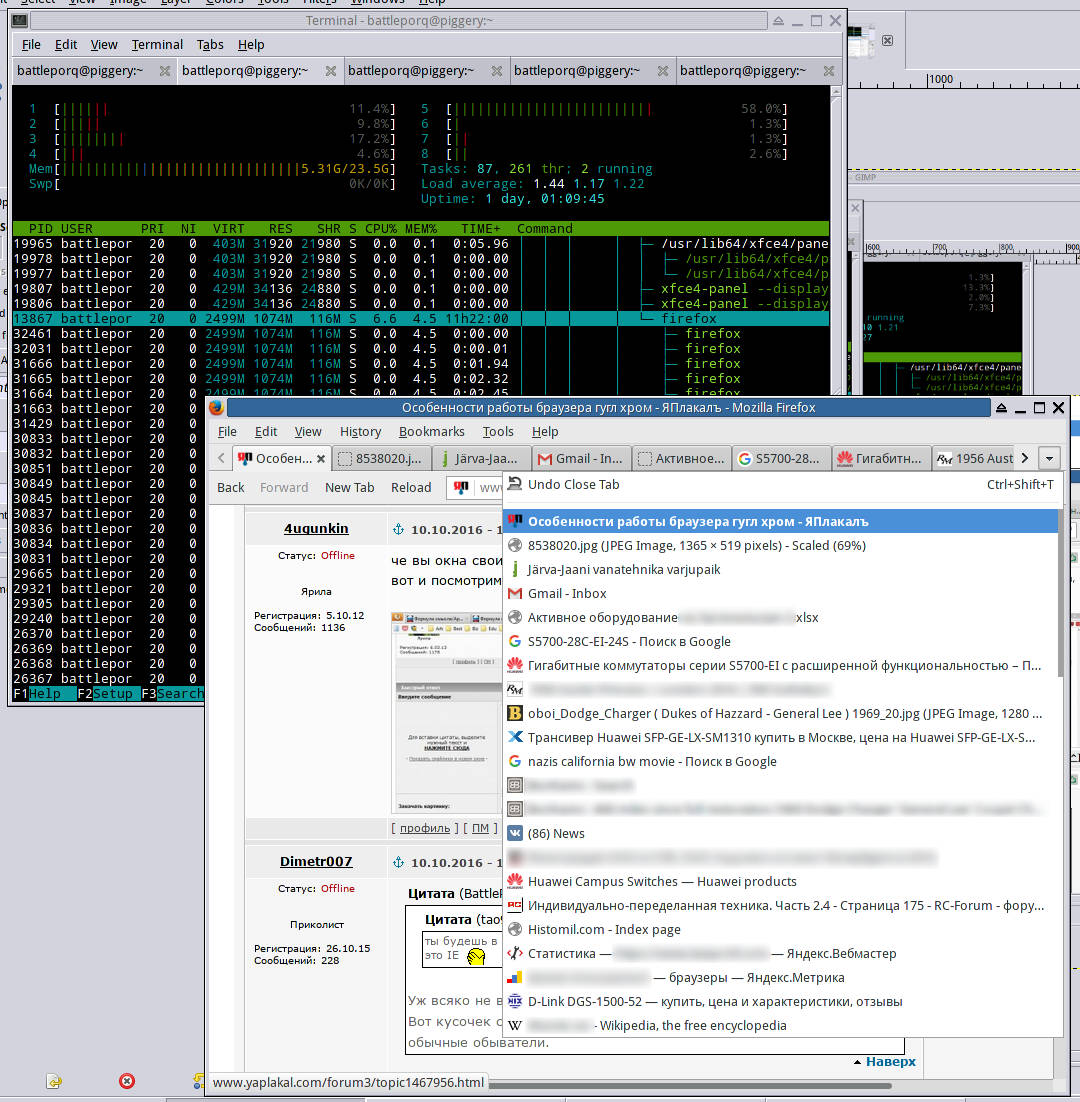Click Google icon beside S5700-28C-EI-24S entry

(515, 642)
